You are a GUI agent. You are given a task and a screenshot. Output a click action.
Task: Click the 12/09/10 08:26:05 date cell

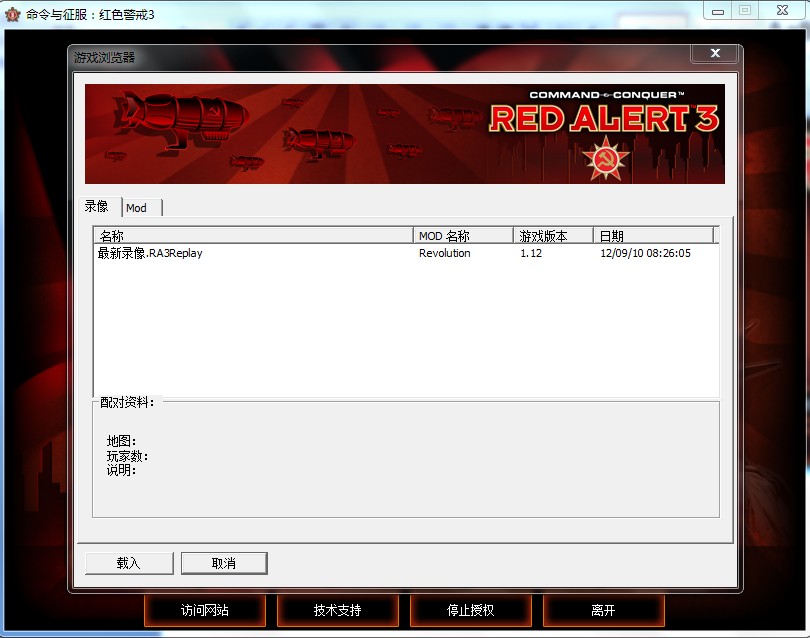tap(645, 253)
